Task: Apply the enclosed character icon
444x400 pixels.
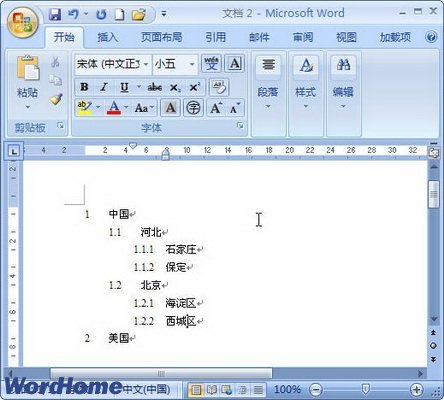Action: (193, 108)
